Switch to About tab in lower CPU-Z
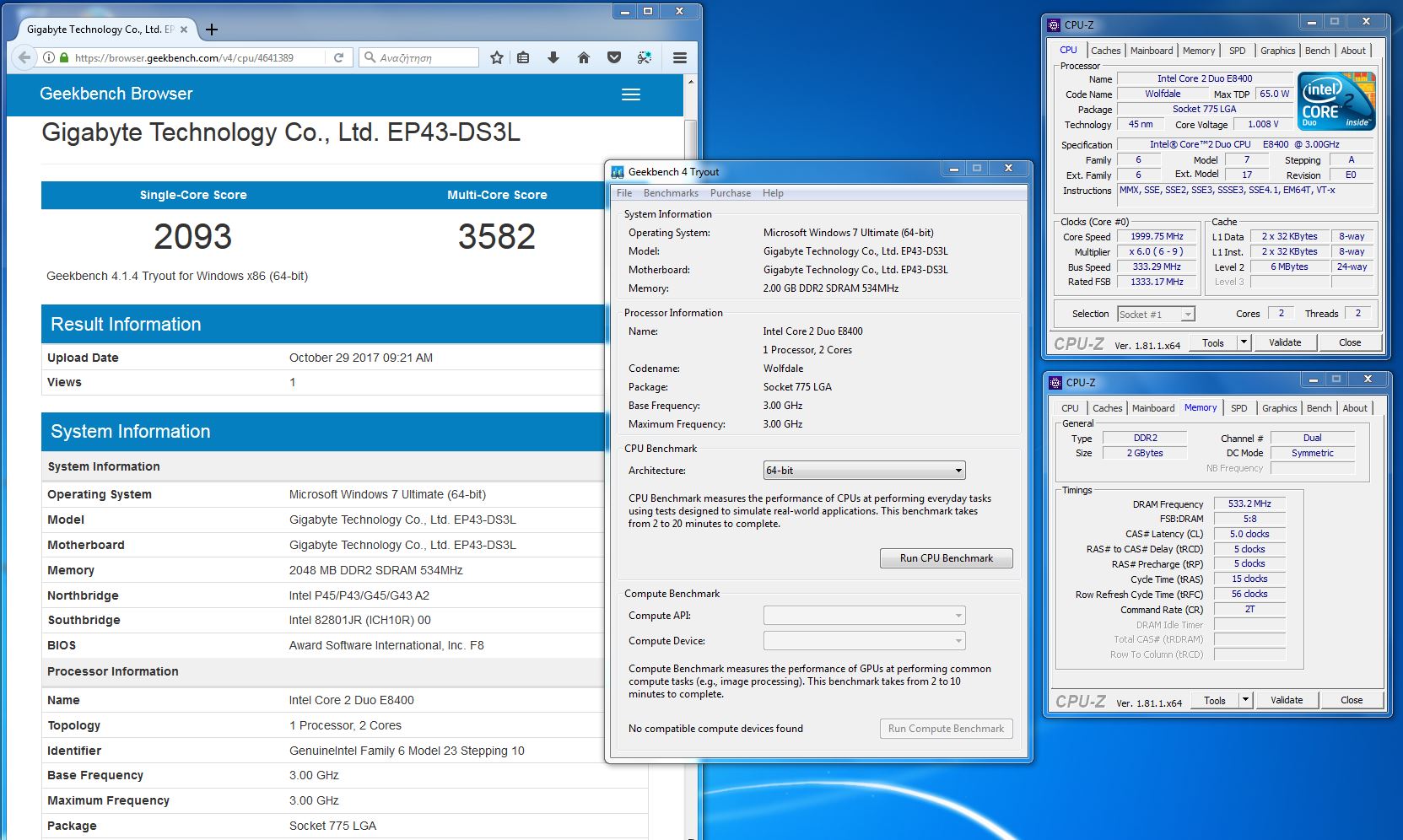The width and height of the screenshot is (1403, 840). (x=1355, y=408)
